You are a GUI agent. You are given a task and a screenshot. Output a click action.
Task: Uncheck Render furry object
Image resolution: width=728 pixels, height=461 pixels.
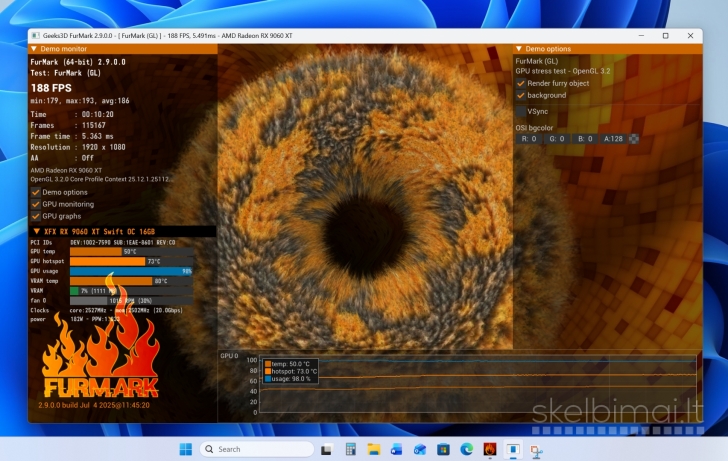click(521, 83)
